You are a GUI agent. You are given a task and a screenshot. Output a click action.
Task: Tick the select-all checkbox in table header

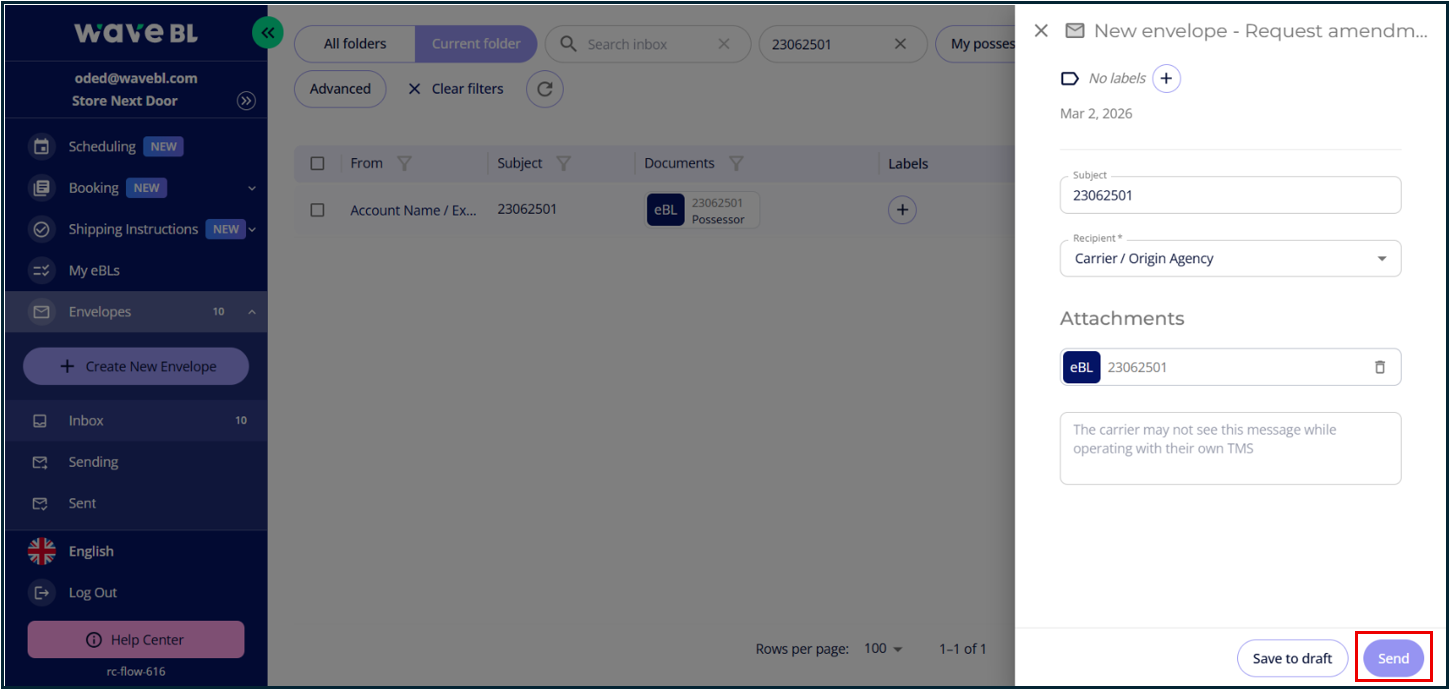[x=318, y=163]
